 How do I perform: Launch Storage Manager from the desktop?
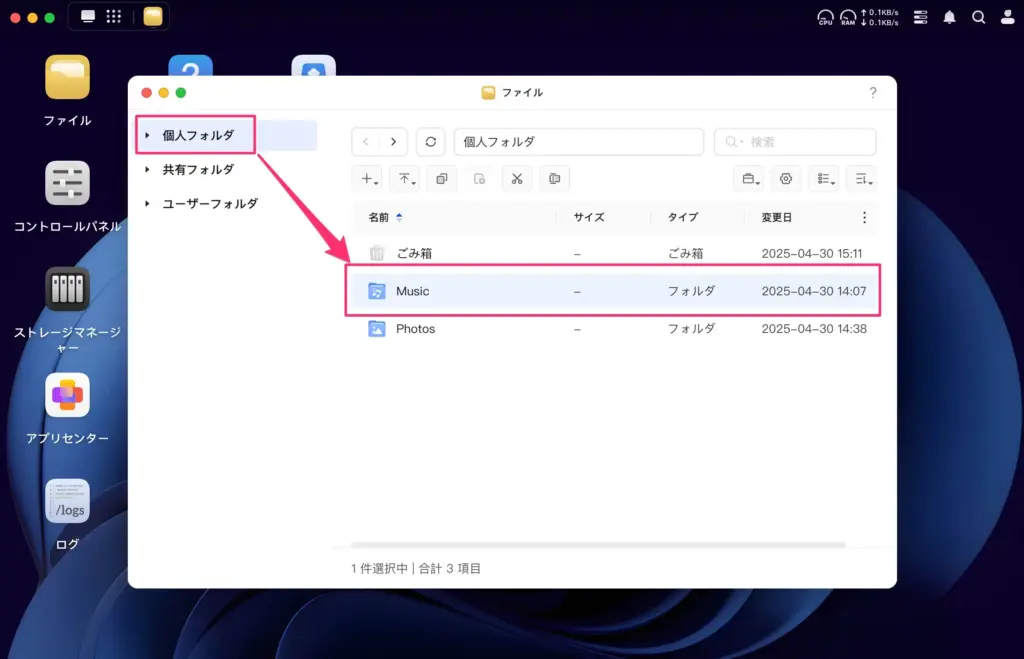[67, 290]
